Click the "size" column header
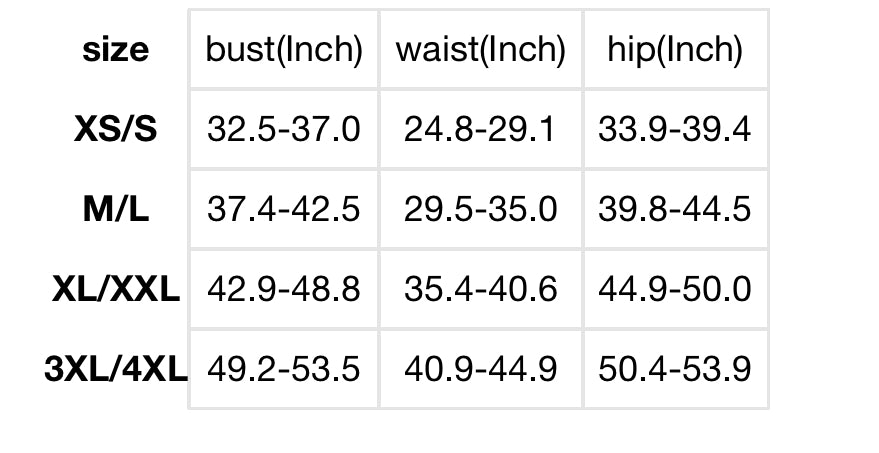The width and height of the screenshot is (879, 453). (x=115, y=49)
